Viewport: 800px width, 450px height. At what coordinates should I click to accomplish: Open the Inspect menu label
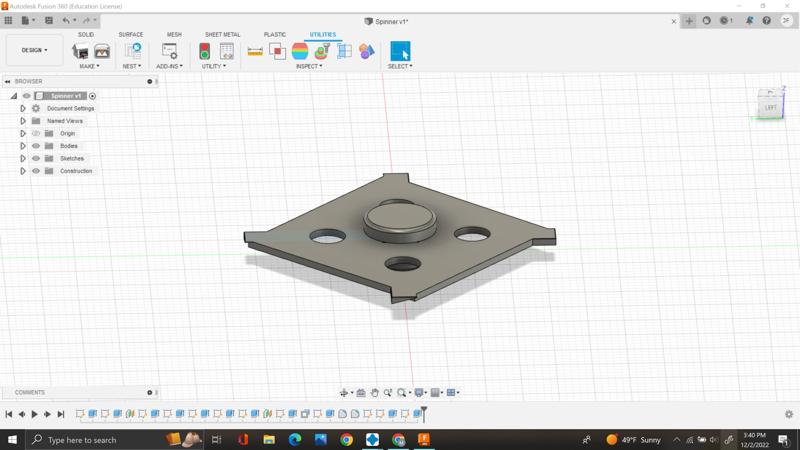click(x=309, y=66)
